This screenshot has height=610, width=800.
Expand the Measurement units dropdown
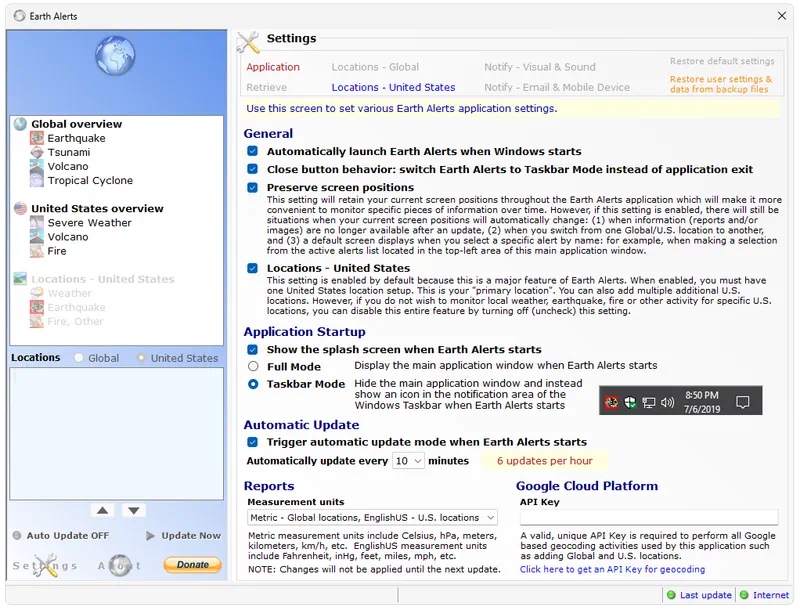click(372, 518)
